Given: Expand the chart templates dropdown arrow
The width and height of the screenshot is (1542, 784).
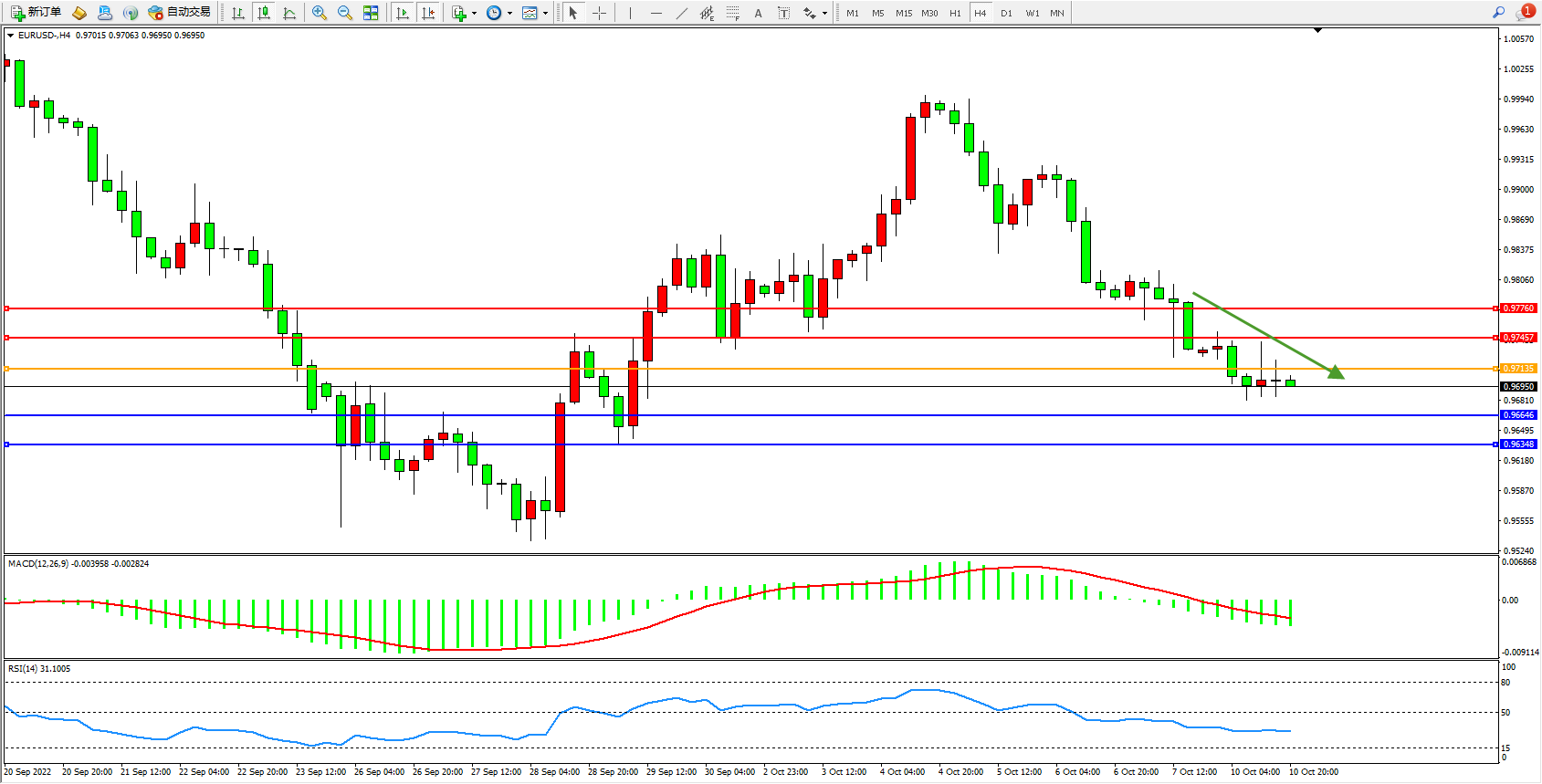Looking at the screenshot, I should pos(545,13).
